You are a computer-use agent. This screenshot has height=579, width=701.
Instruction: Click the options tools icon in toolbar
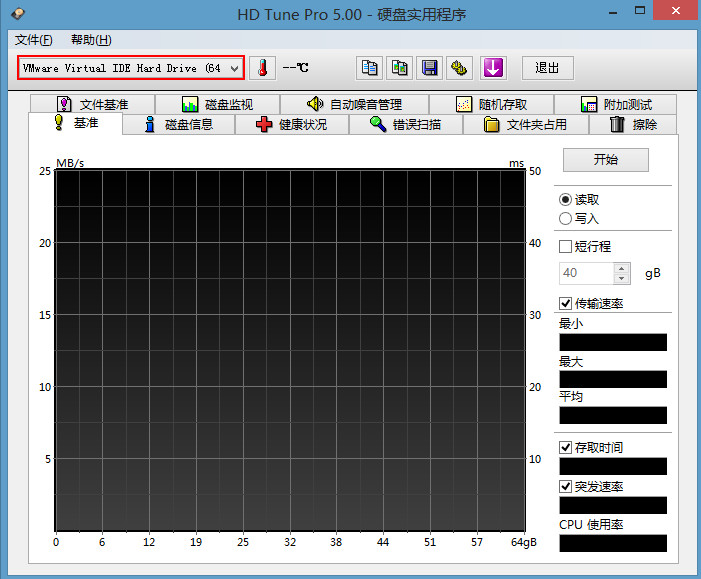pos(460,68)
